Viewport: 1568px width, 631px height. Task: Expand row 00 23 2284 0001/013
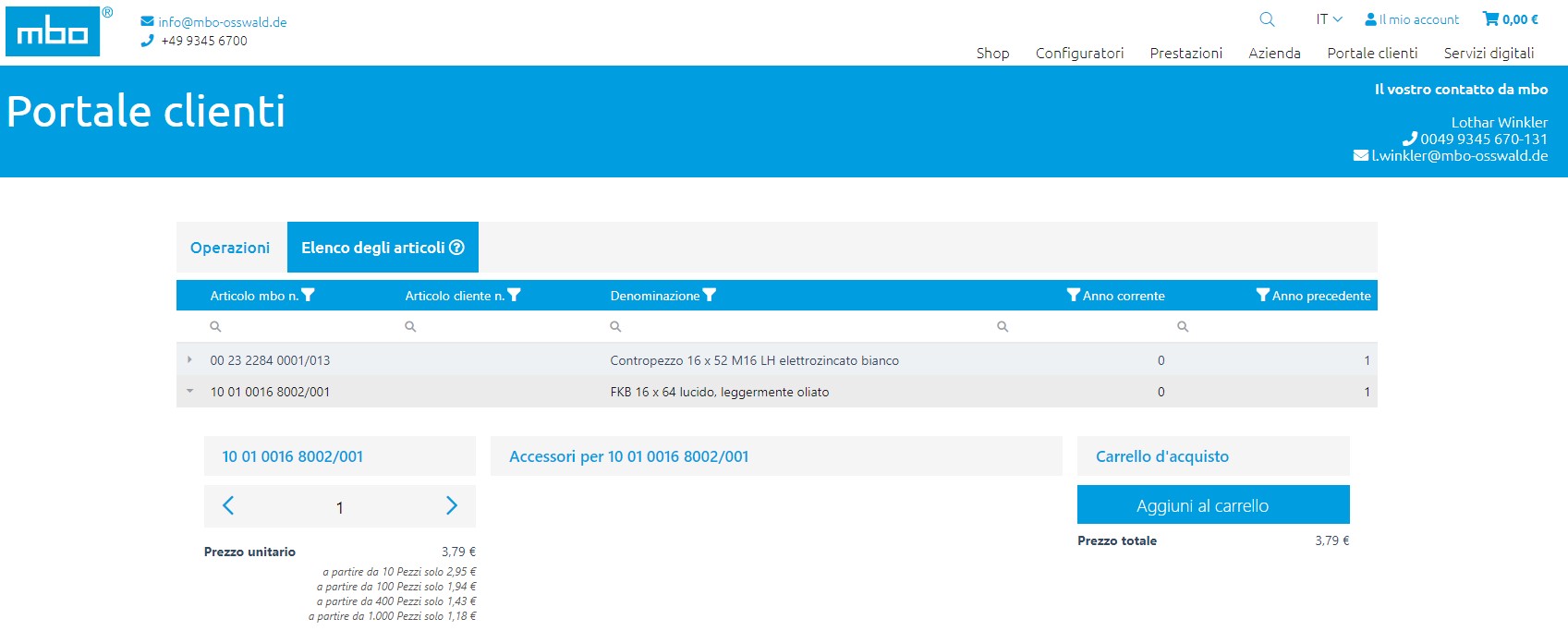[189, 359]
